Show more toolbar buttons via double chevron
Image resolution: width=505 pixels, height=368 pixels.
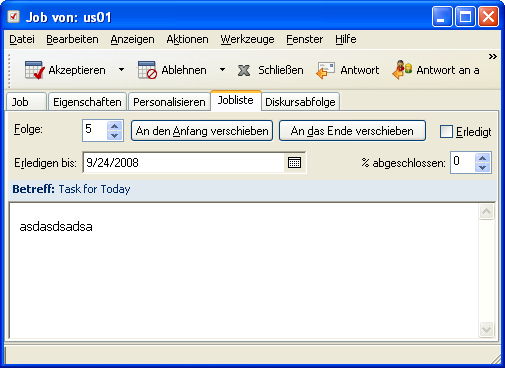pyautogui.click(x=493, y=56)
